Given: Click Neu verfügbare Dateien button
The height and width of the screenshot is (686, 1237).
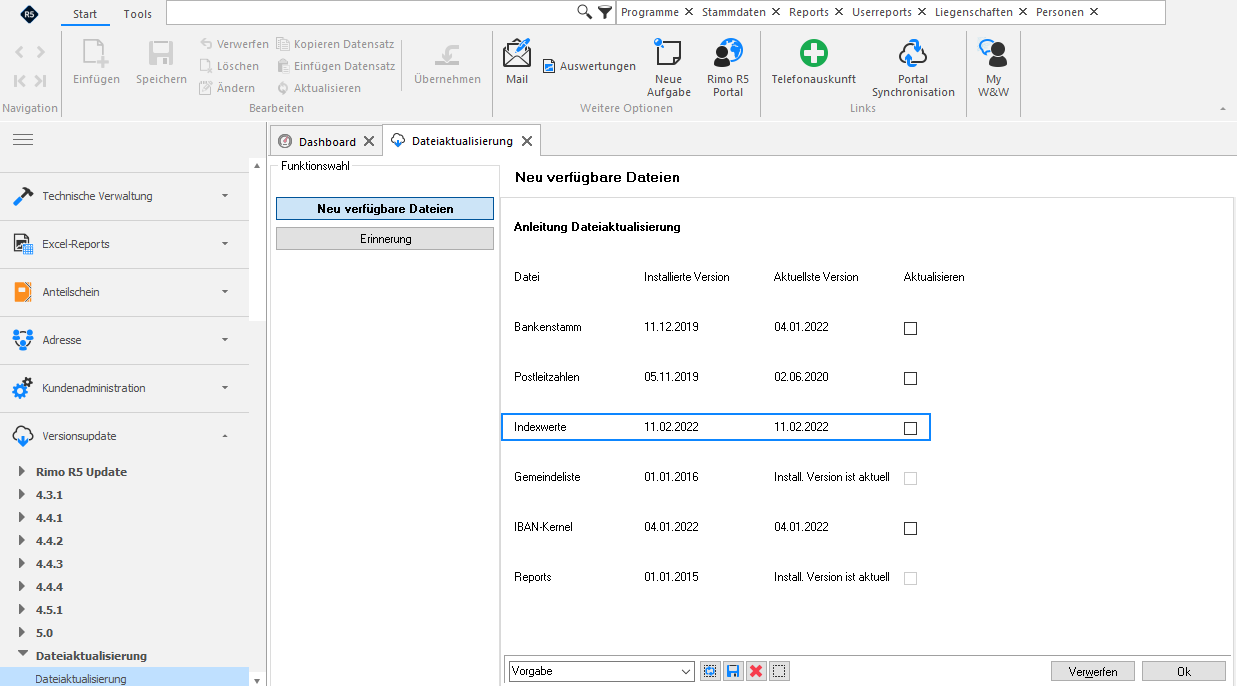Looking at the screenshot, I should pos(385,209).
